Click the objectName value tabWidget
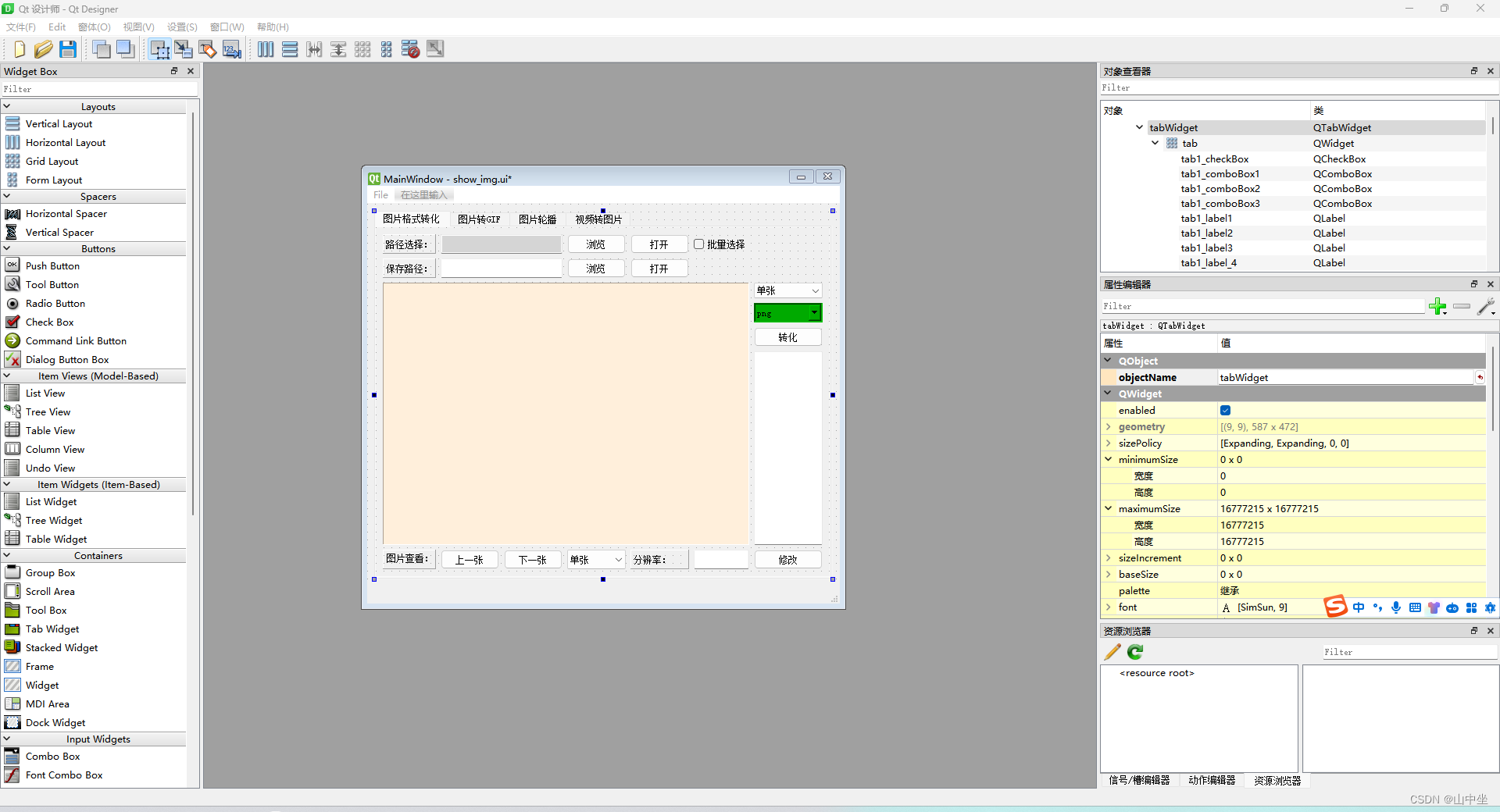 (x=1345, y=378)
